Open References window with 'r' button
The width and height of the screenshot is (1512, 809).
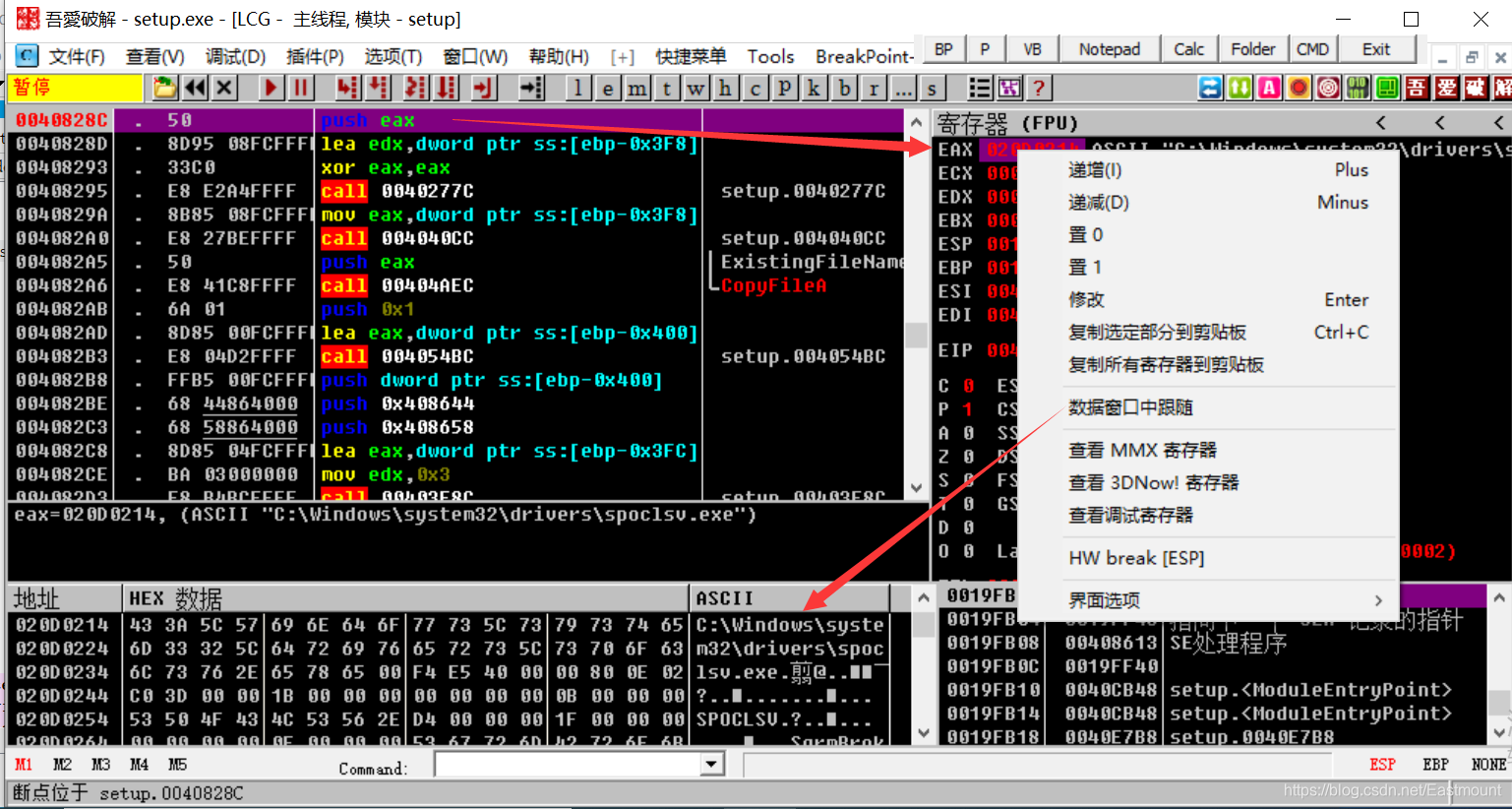point(874,88)
